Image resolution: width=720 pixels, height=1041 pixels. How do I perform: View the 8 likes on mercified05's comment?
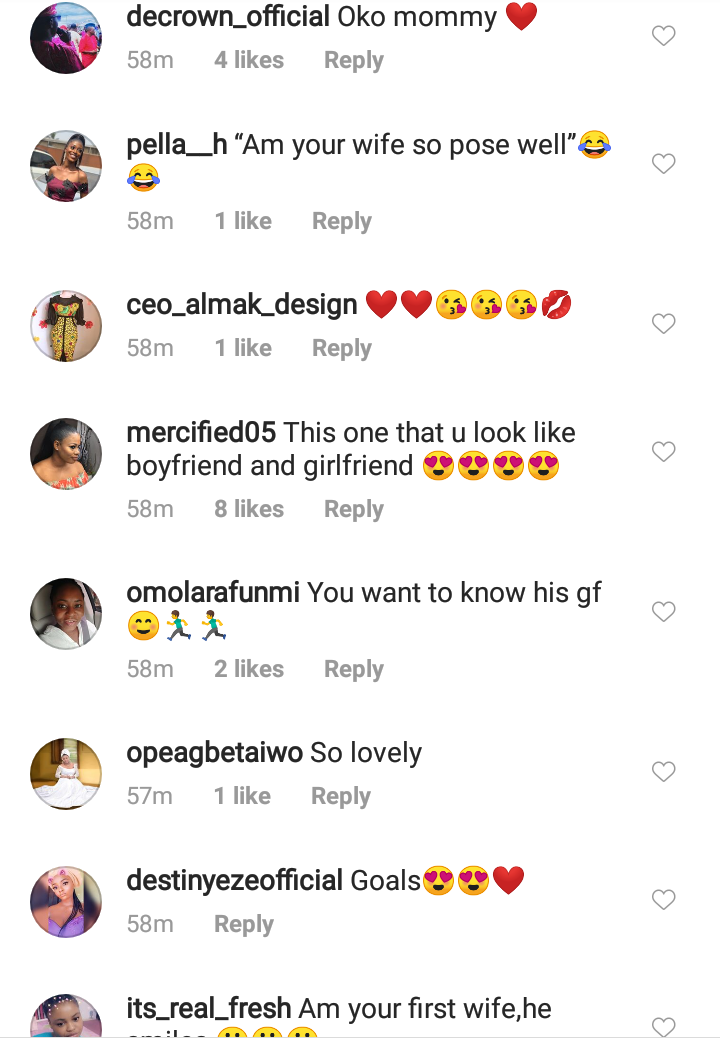pos(248,509)
